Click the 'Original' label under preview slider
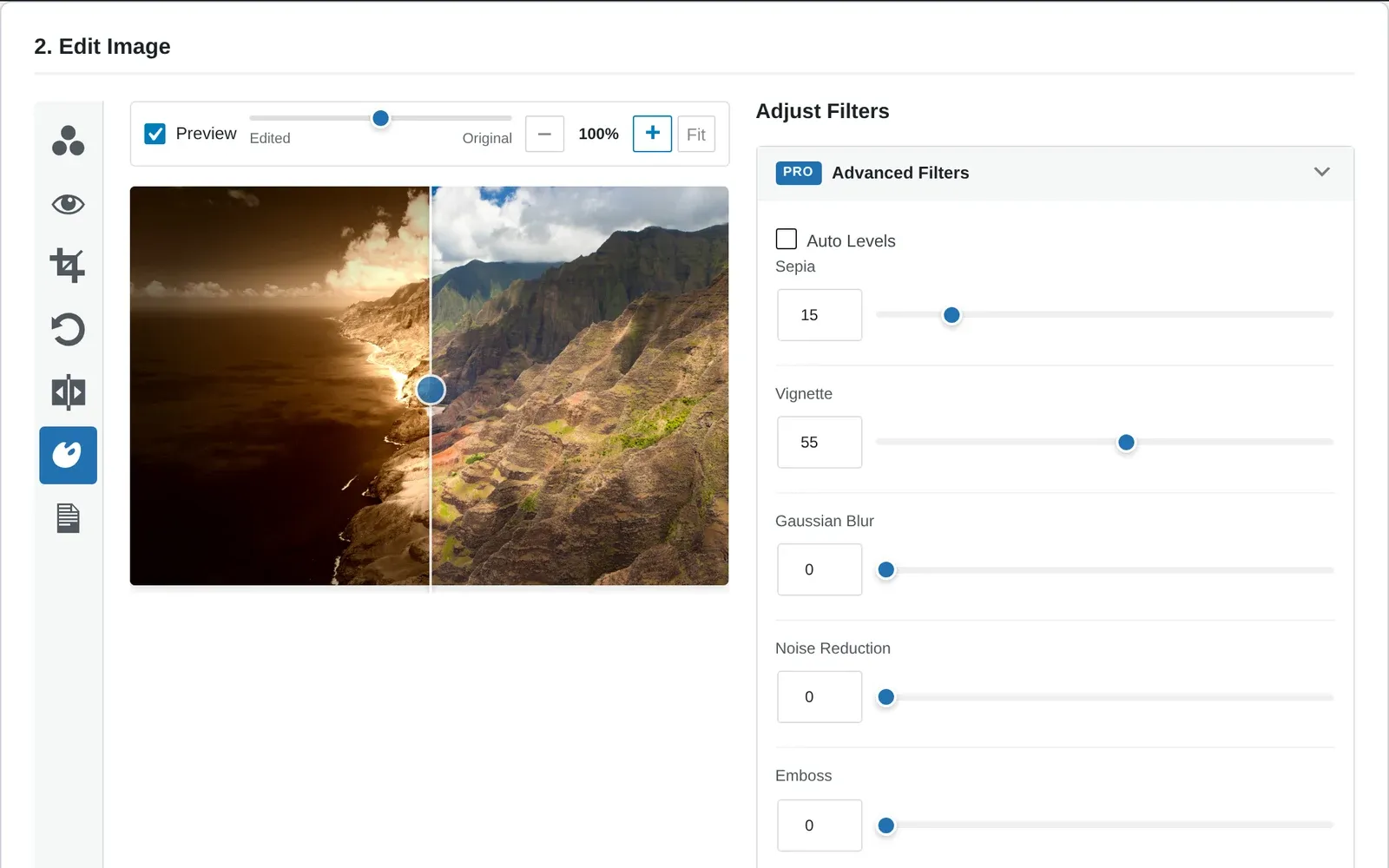This screenshot has height=868, width=1389. 487,138
